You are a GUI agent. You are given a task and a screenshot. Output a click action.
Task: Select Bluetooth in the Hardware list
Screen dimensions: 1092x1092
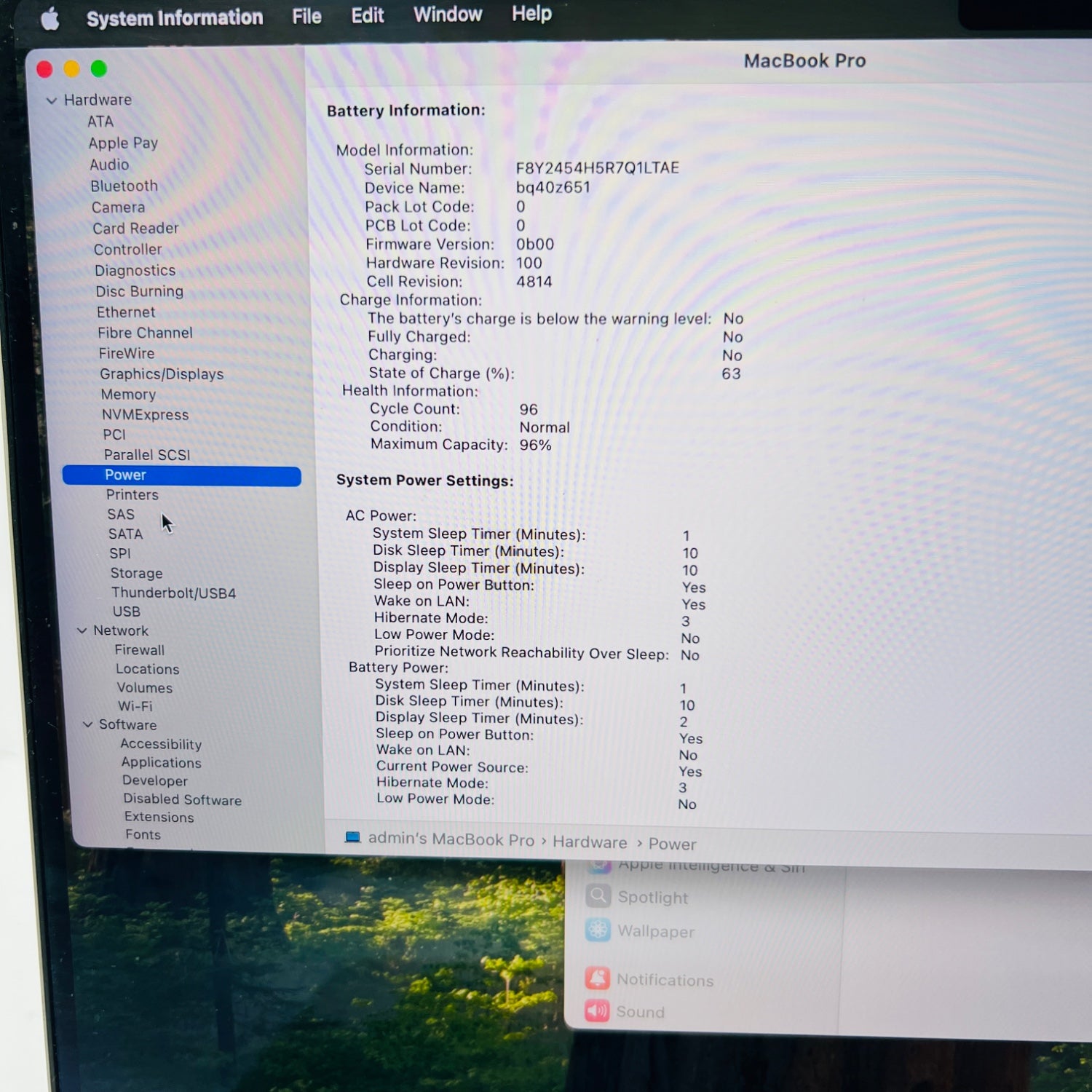click(124, 186)
